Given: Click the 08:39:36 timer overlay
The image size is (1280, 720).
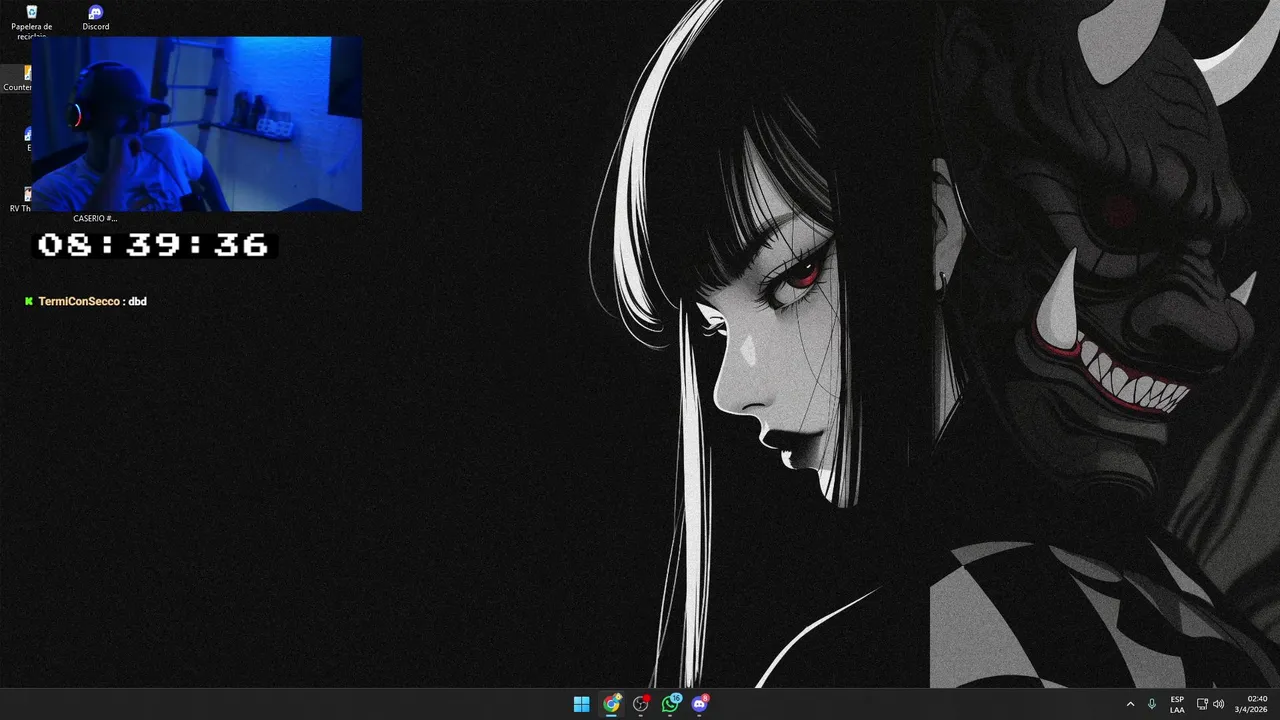Looking at the screenshot, I should tap(153, 245).
